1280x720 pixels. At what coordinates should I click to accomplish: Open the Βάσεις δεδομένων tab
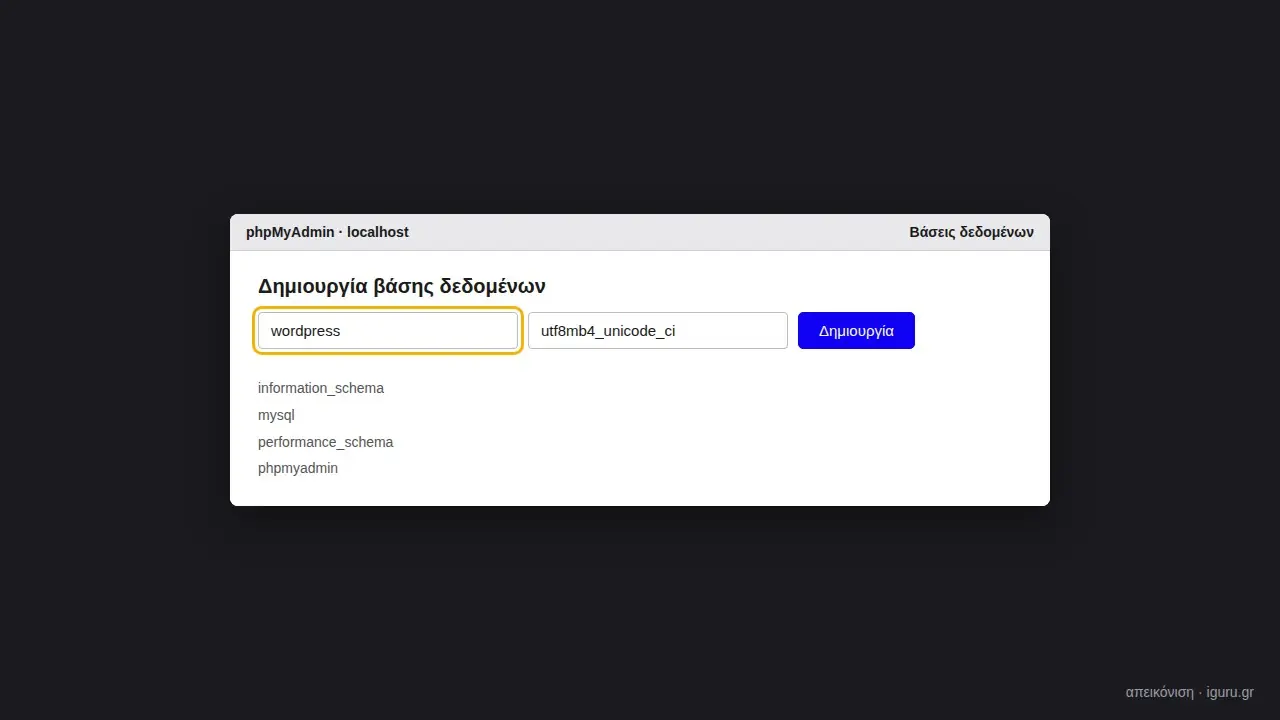[971, 232]
